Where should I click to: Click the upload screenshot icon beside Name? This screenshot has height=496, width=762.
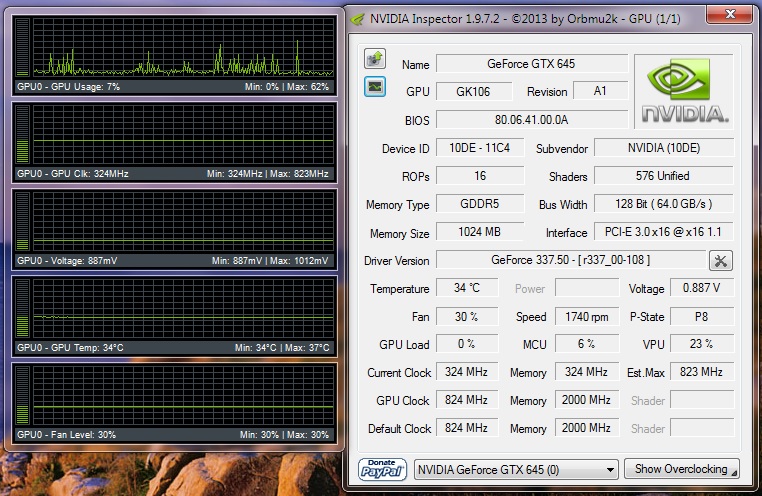(375, 59)
